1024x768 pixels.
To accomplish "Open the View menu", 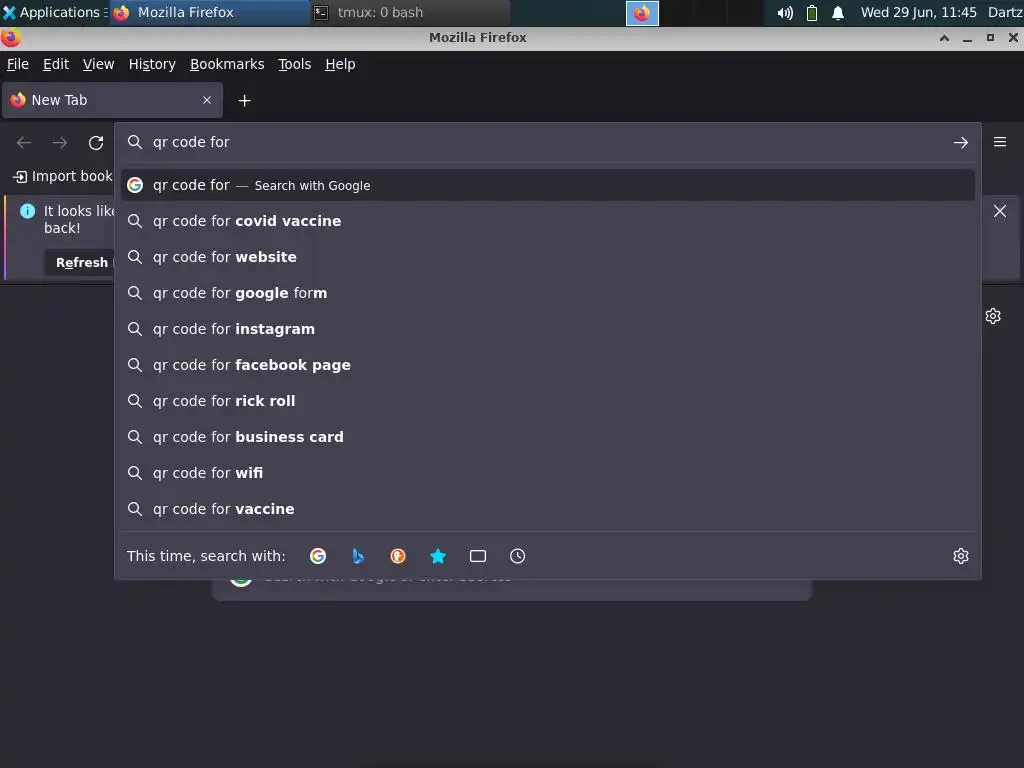I will point(98,64).
